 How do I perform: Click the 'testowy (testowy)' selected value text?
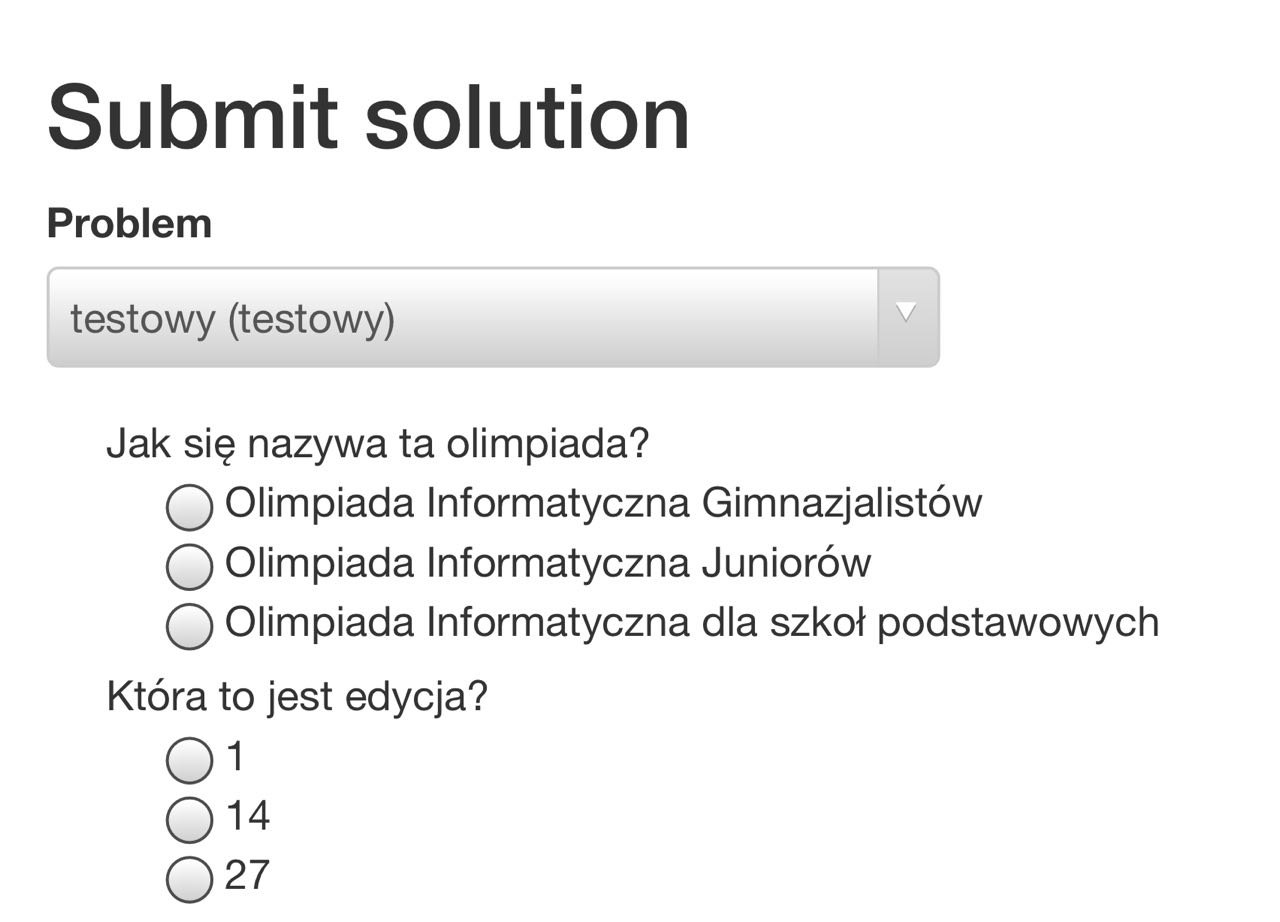click(x=232, y=320)
